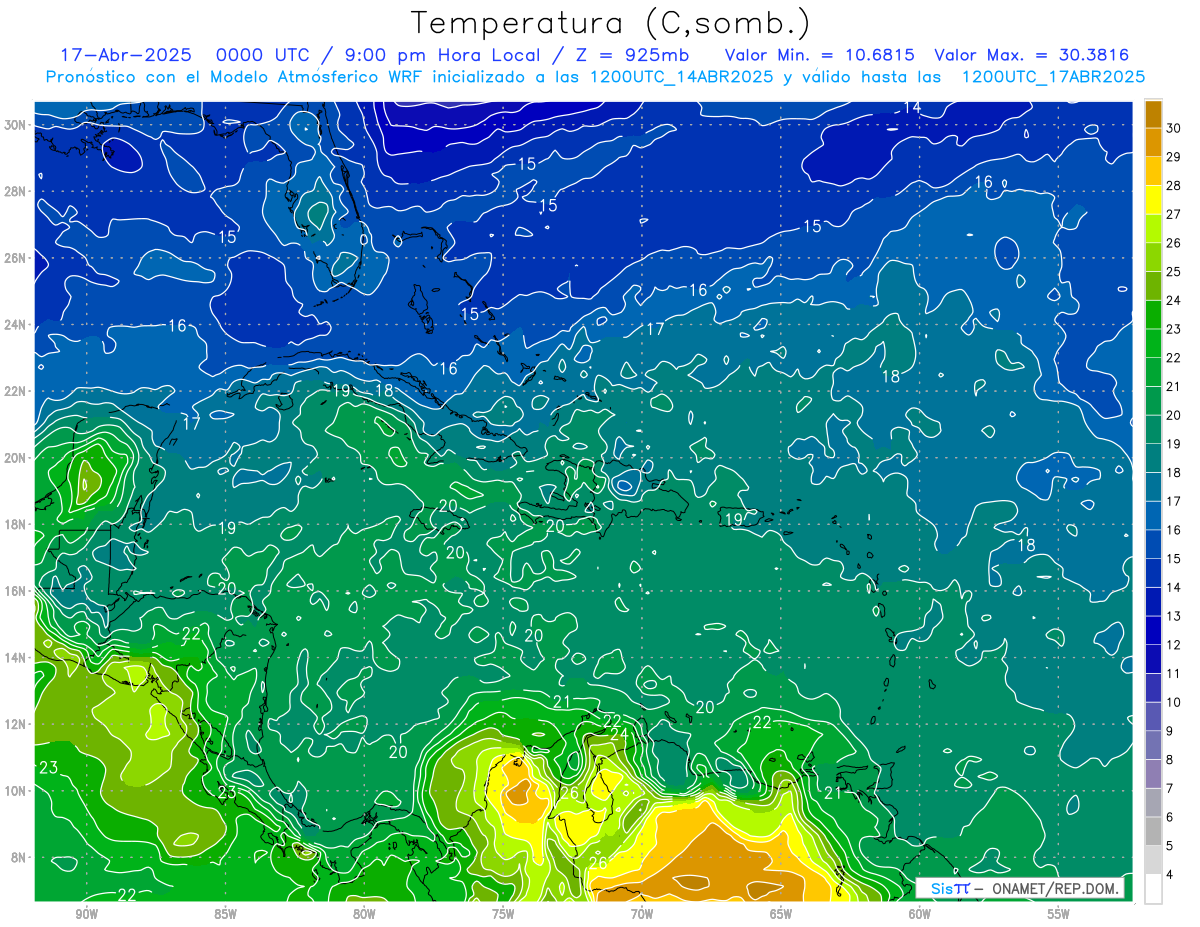Click the legend scale label '25'
The image size is (1200, 927).
(x=1173, y=272)
